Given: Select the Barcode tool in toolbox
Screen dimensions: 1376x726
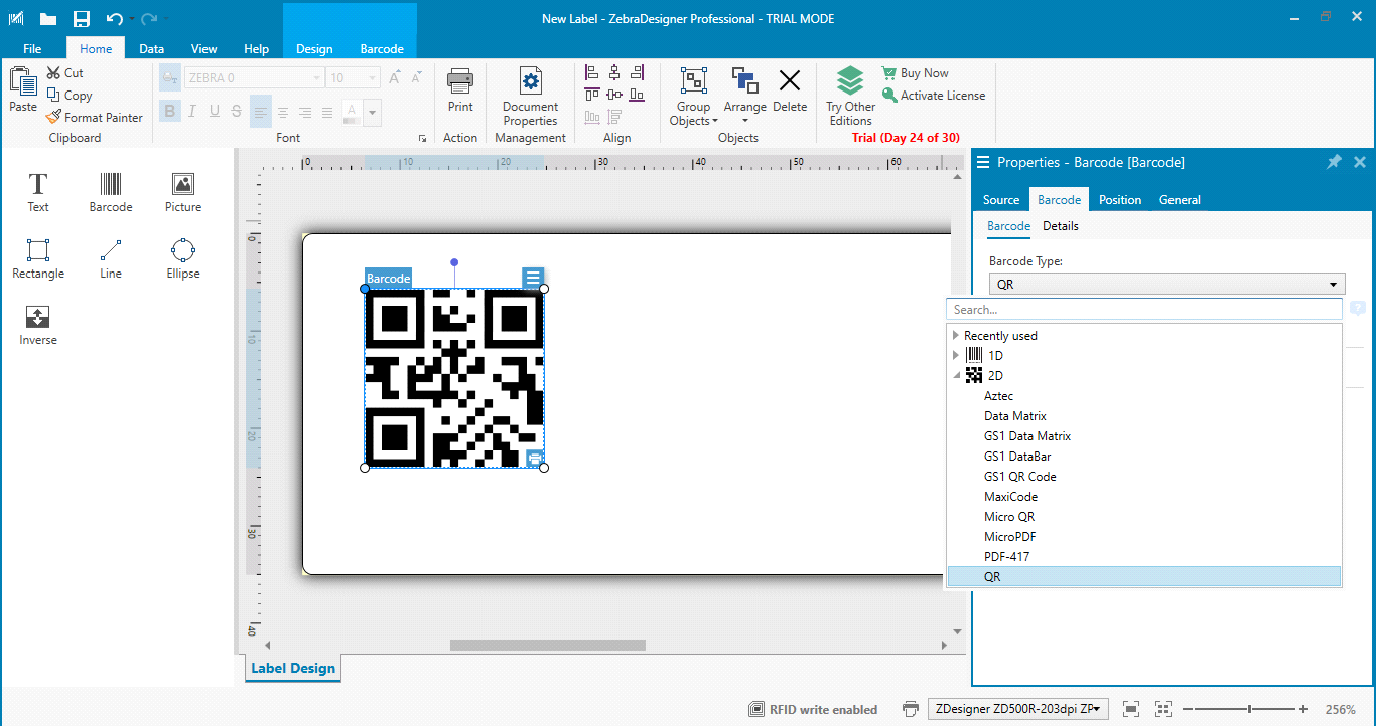Looking at the screenshot, I should 111,191.
